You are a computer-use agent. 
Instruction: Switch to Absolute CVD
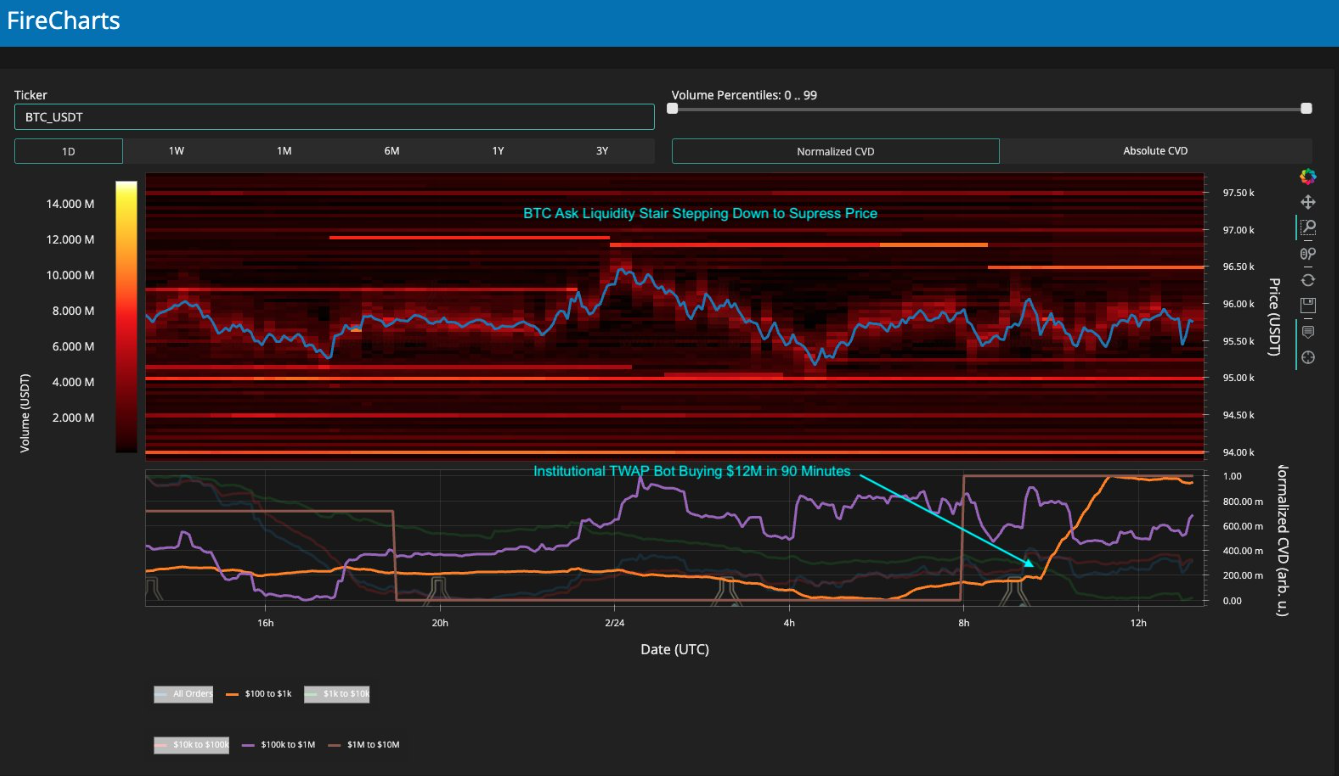1155,151
